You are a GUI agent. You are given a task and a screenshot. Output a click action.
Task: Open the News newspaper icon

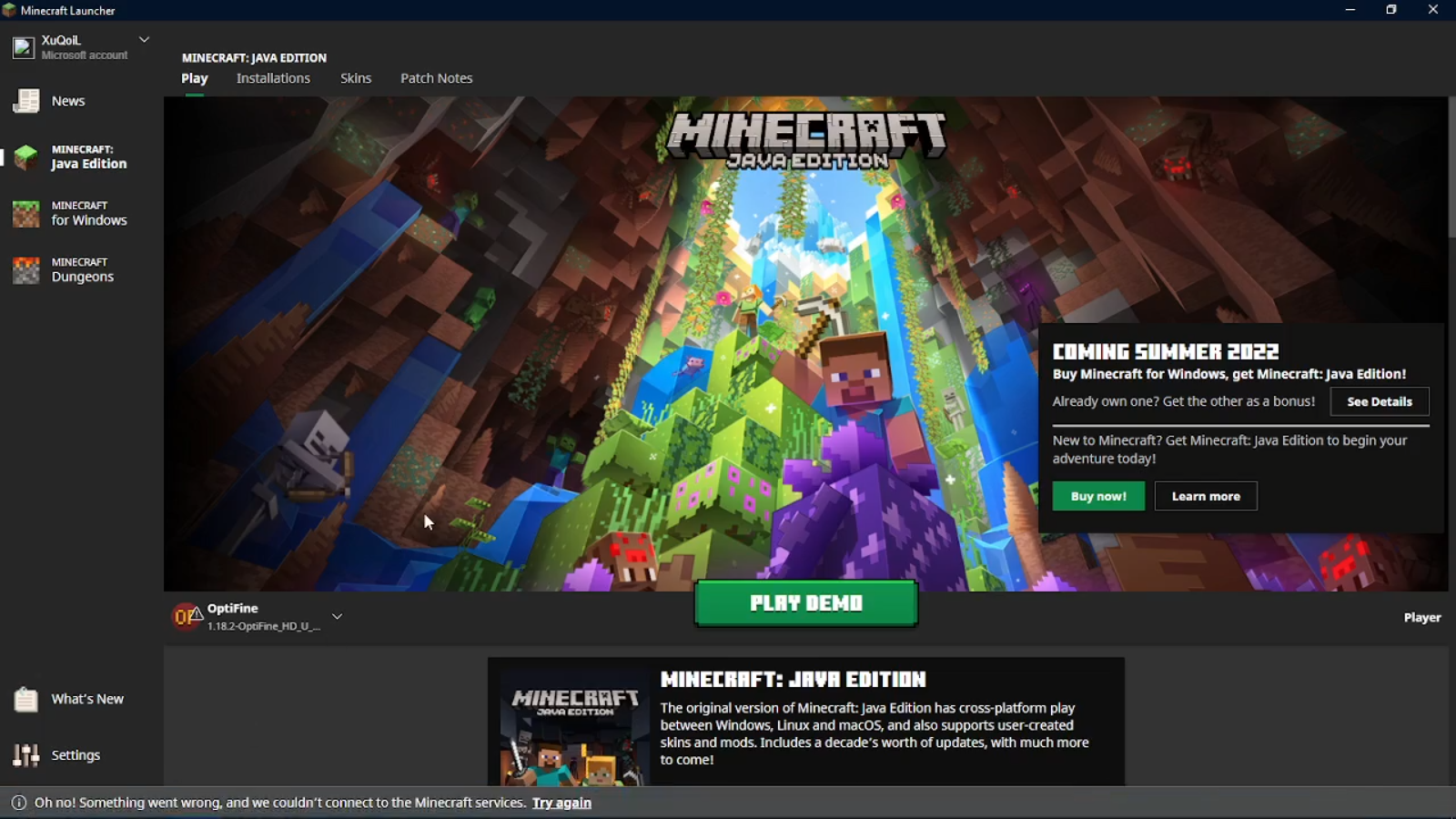pyautogui.click(x=26, y=101)
